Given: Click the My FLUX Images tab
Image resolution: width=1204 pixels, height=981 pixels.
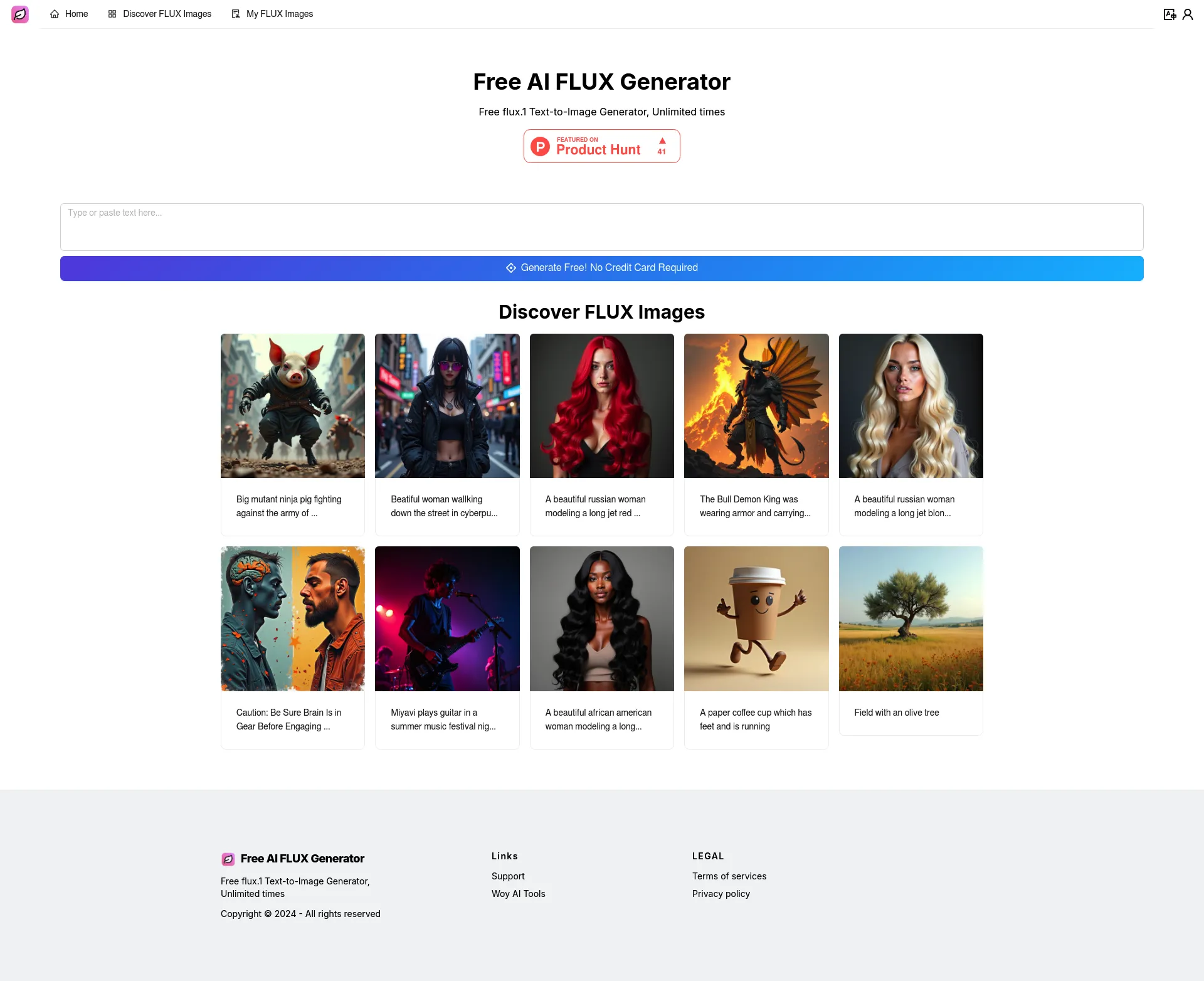Looking at the screenshot, I should point(279,14).
